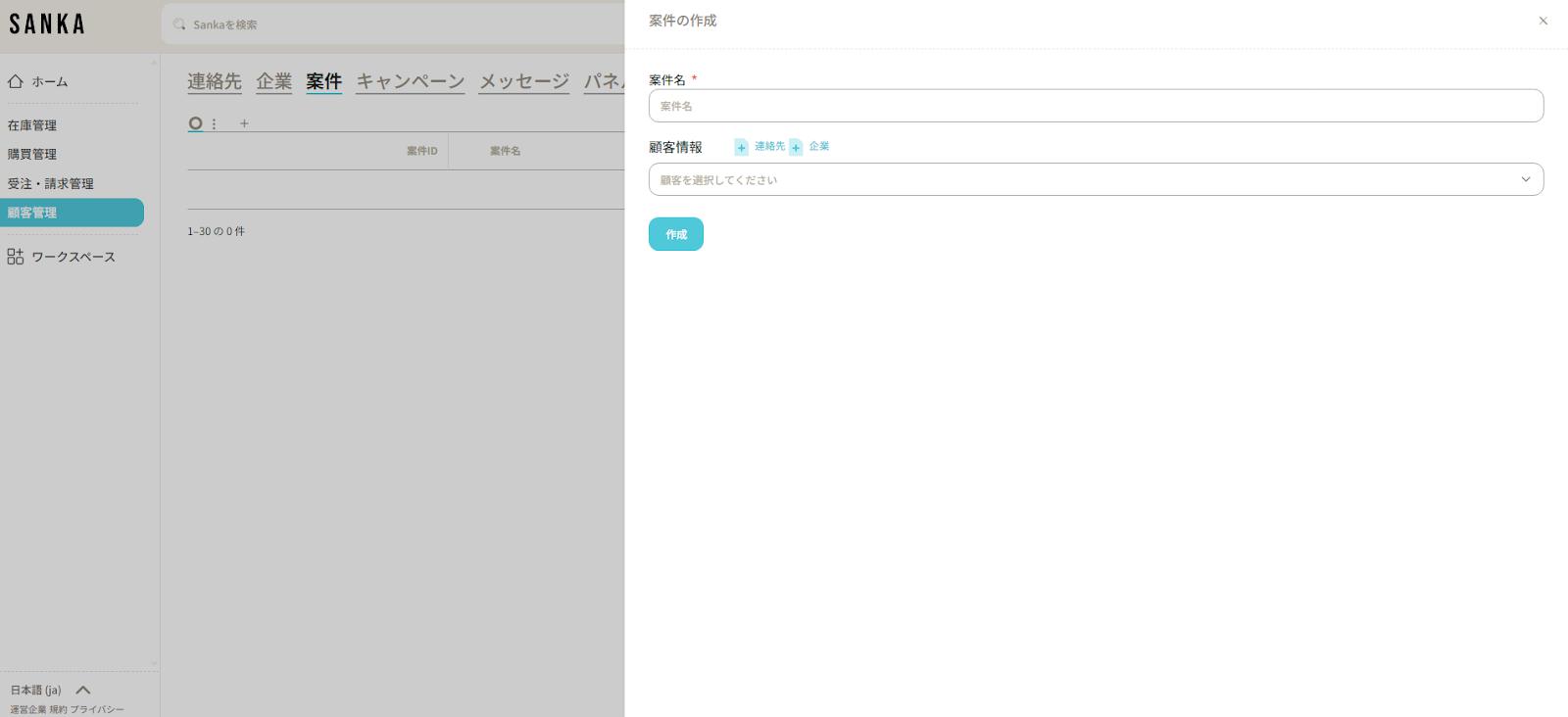
Task: Open three-dot view options menu
Action: point(215,123)
